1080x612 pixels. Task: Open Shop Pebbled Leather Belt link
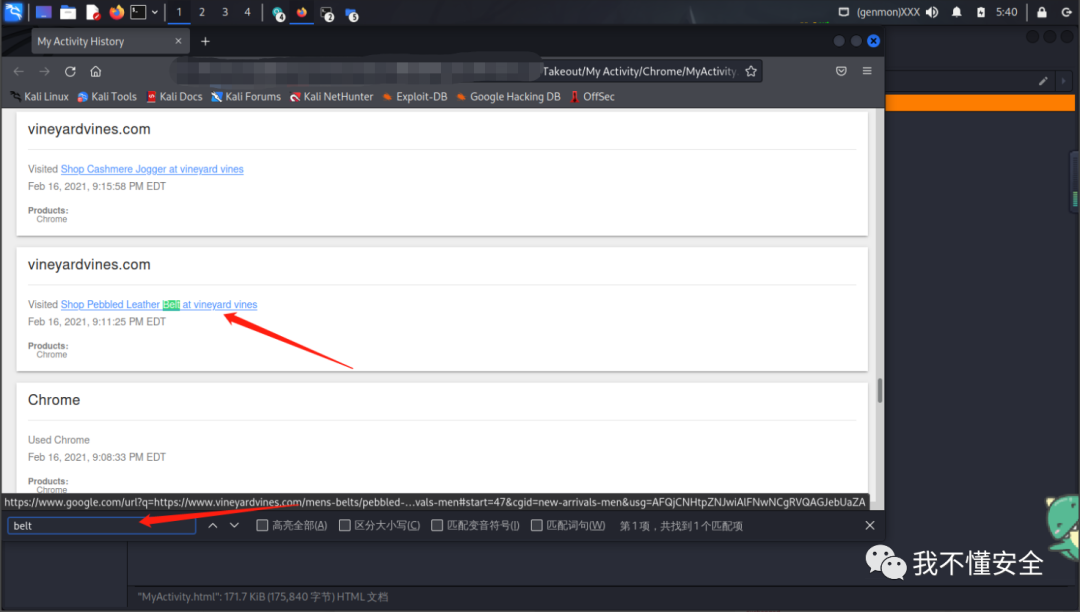coord(159,305)
